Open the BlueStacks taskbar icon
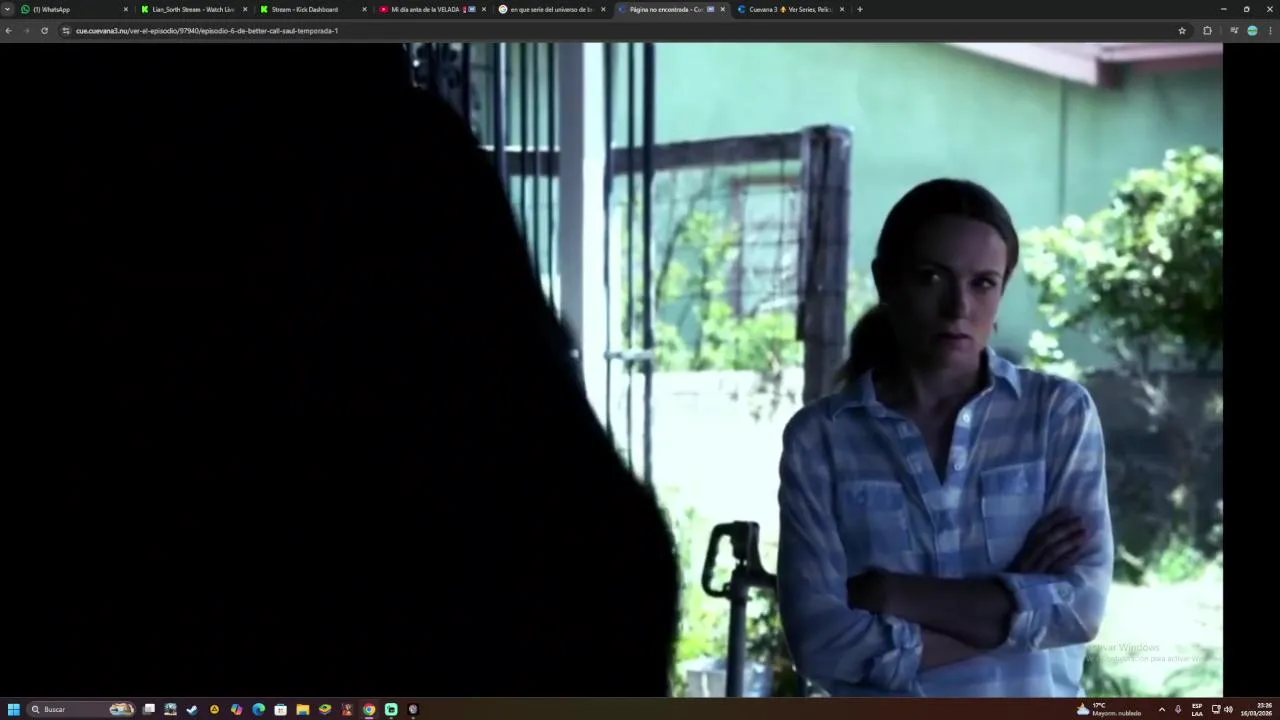Viewport: 1280px width, 720px height. pos(325,709)
